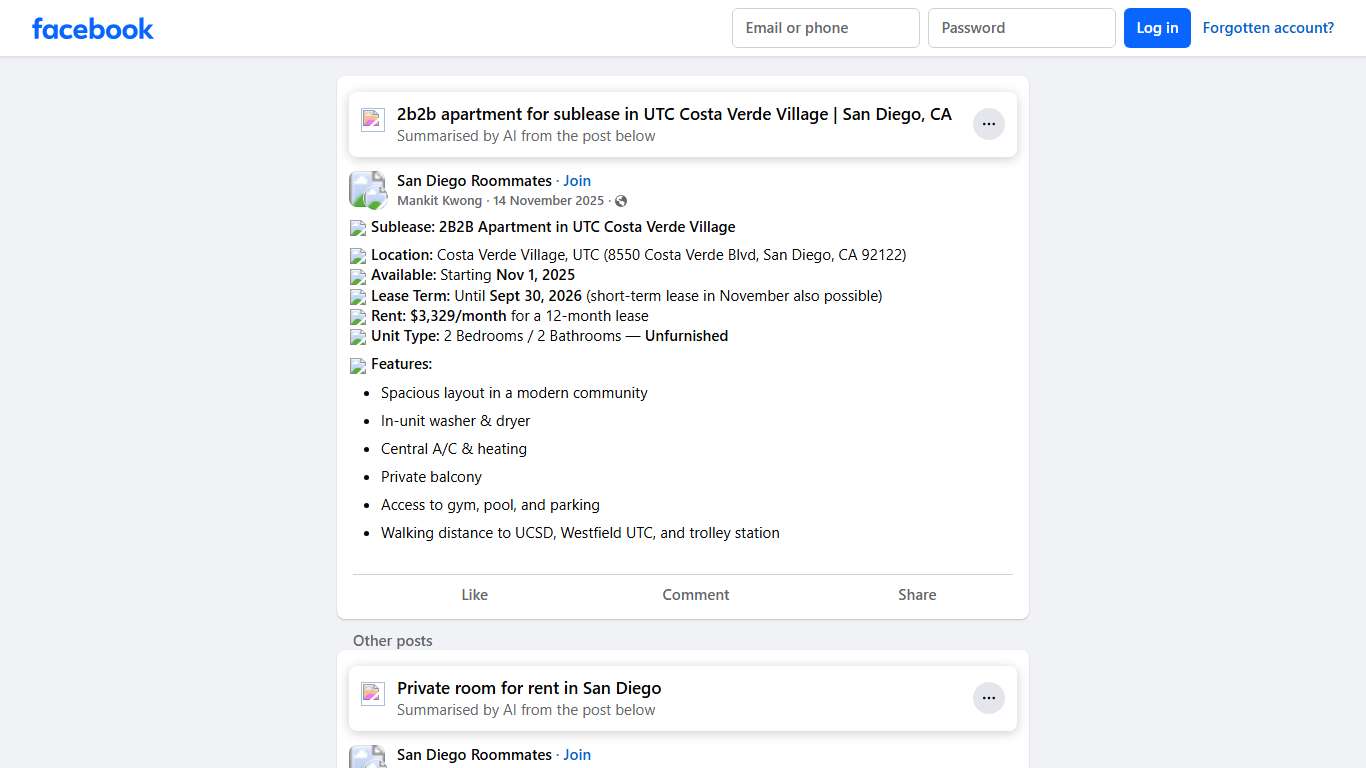Open the Forgotten account page
The height and width of the screenshot is (768, 1366).
click(x=1268, y=27)
